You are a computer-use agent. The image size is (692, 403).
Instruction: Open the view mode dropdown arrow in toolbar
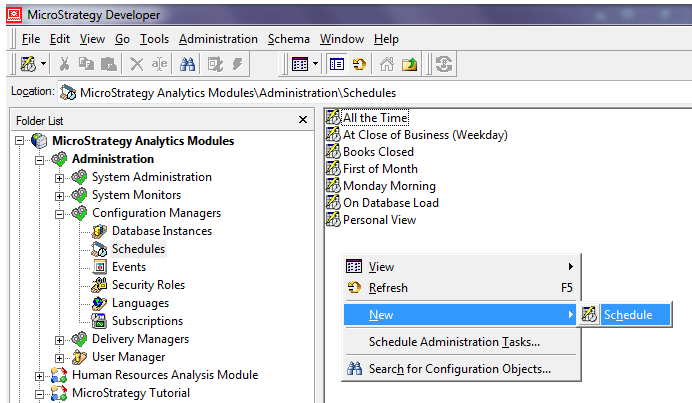coord(316,64)
